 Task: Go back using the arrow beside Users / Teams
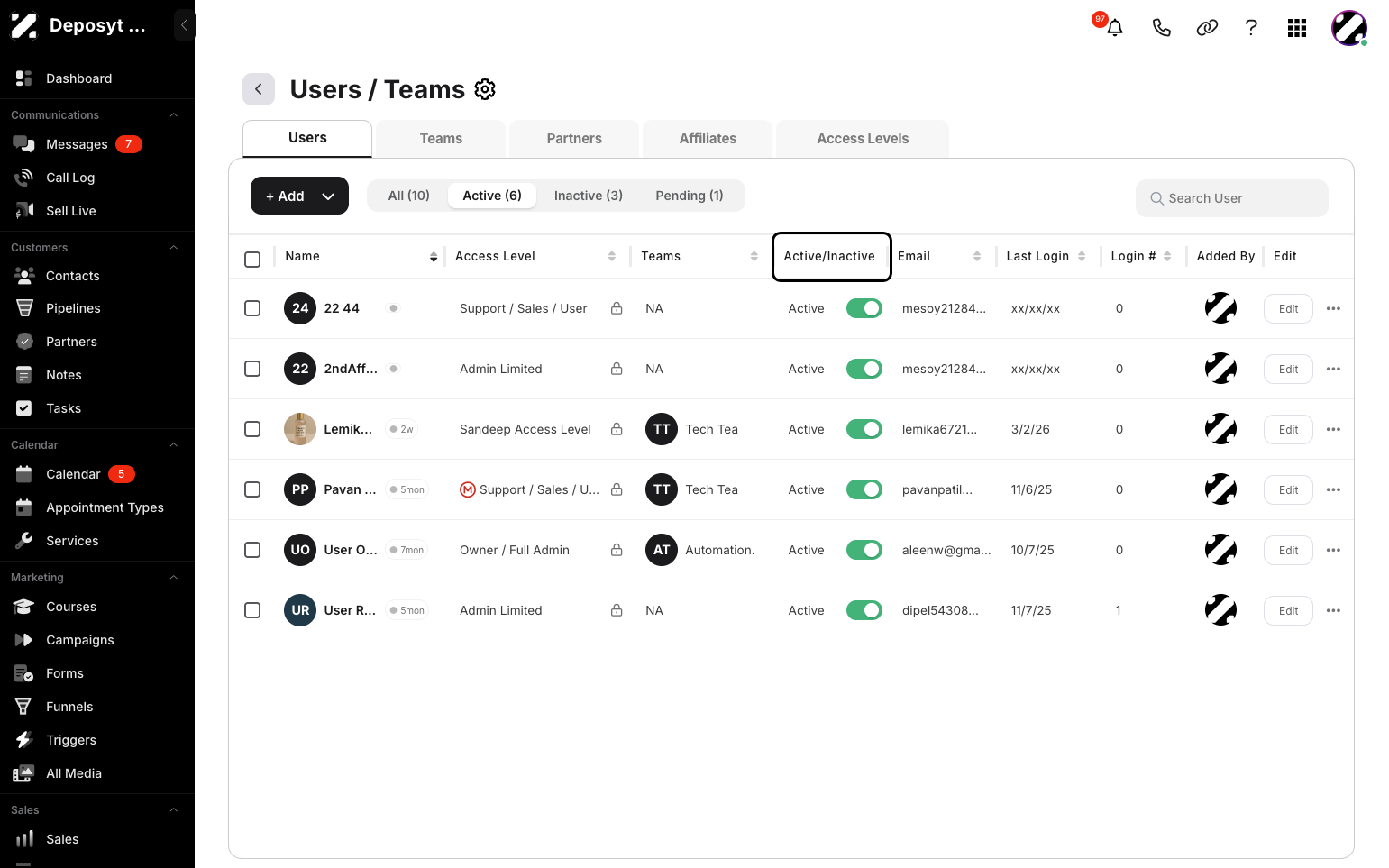click(x=259, y=89)
